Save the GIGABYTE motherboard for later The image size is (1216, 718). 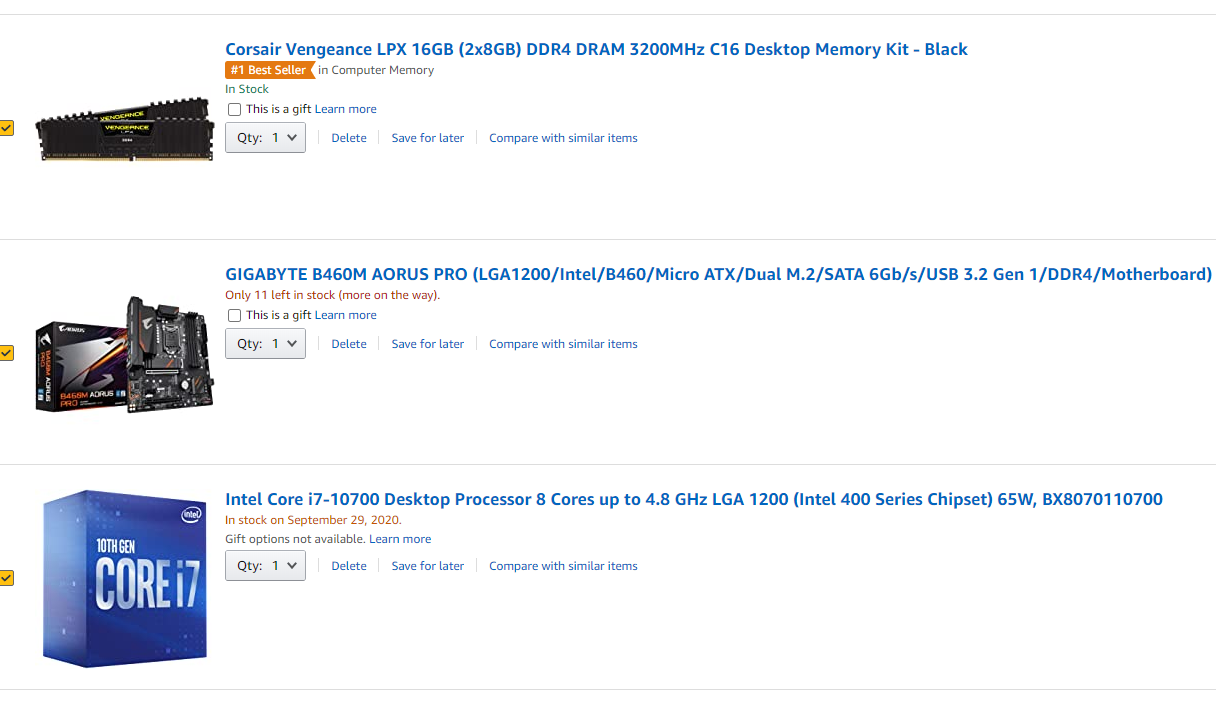tap(427, 344)
